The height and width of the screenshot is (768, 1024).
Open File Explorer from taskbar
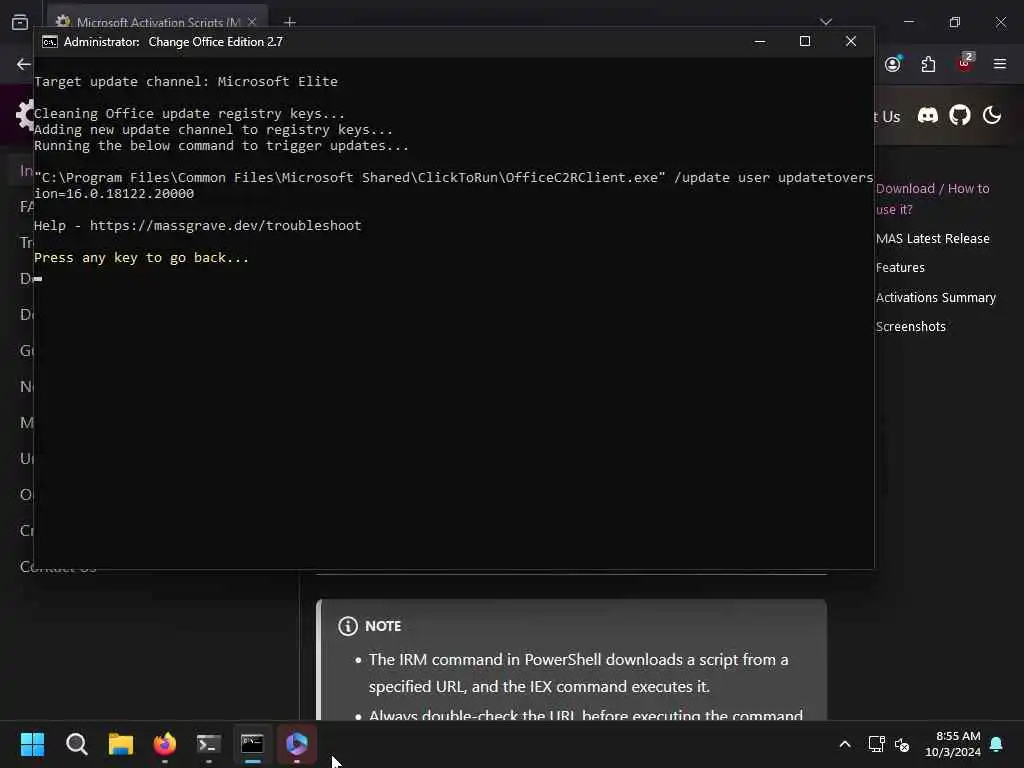click(x=121, y=744)
